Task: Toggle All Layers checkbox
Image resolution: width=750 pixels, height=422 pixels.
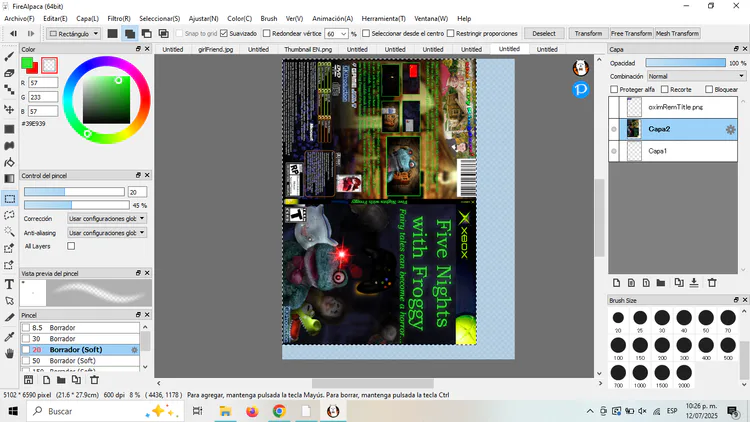Action: point(71,246)
